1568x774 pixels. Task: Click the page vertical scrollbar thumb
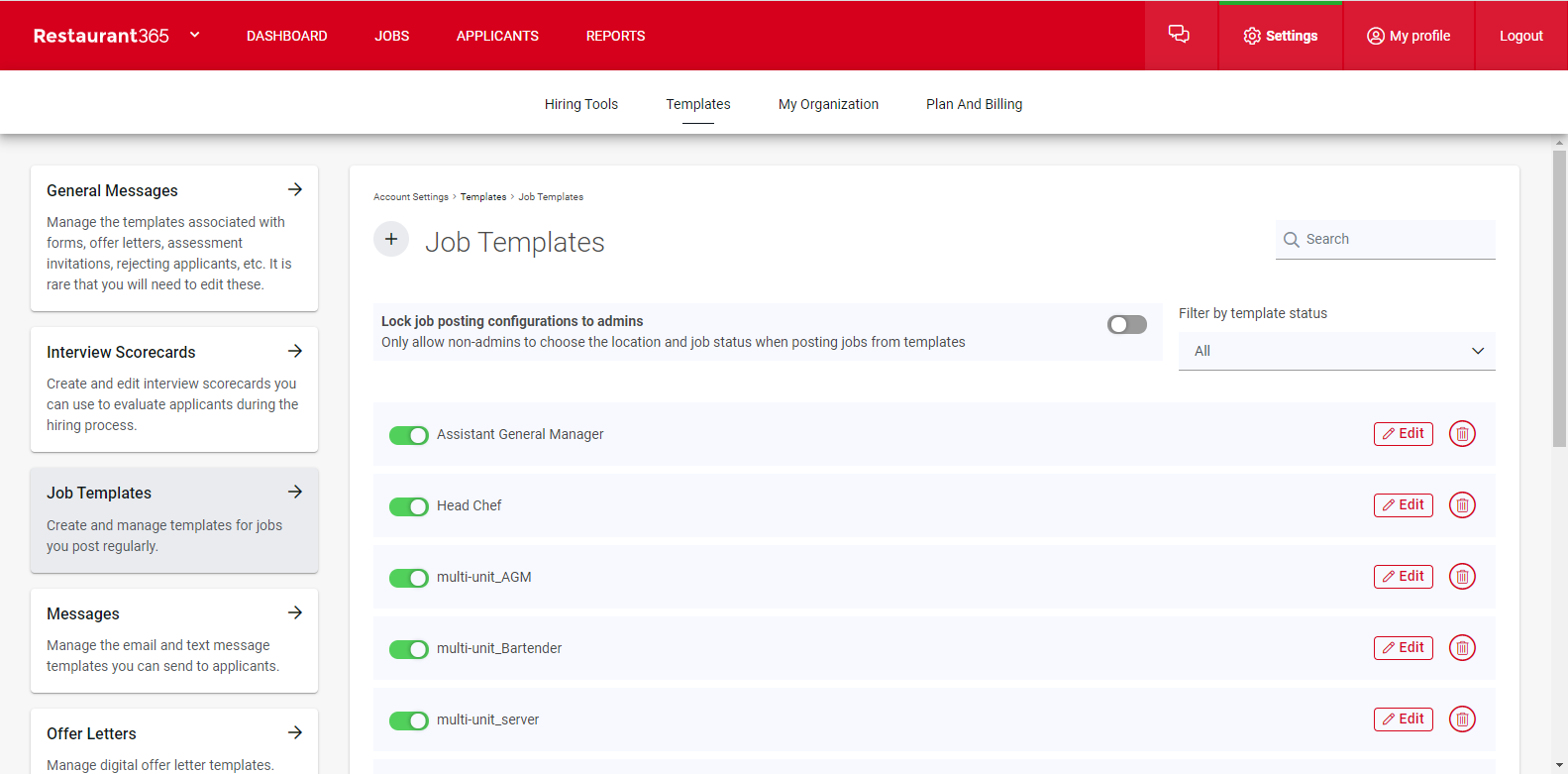tap(1560, 297)
